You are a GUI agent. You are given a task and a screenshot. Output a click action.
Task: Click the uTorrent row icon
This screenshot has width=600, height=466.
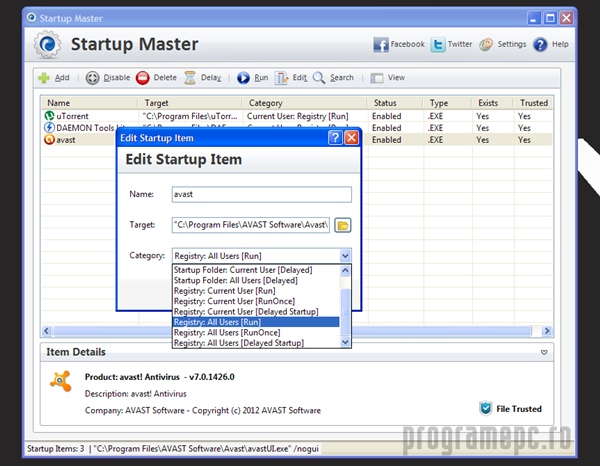tap(49, 116)
